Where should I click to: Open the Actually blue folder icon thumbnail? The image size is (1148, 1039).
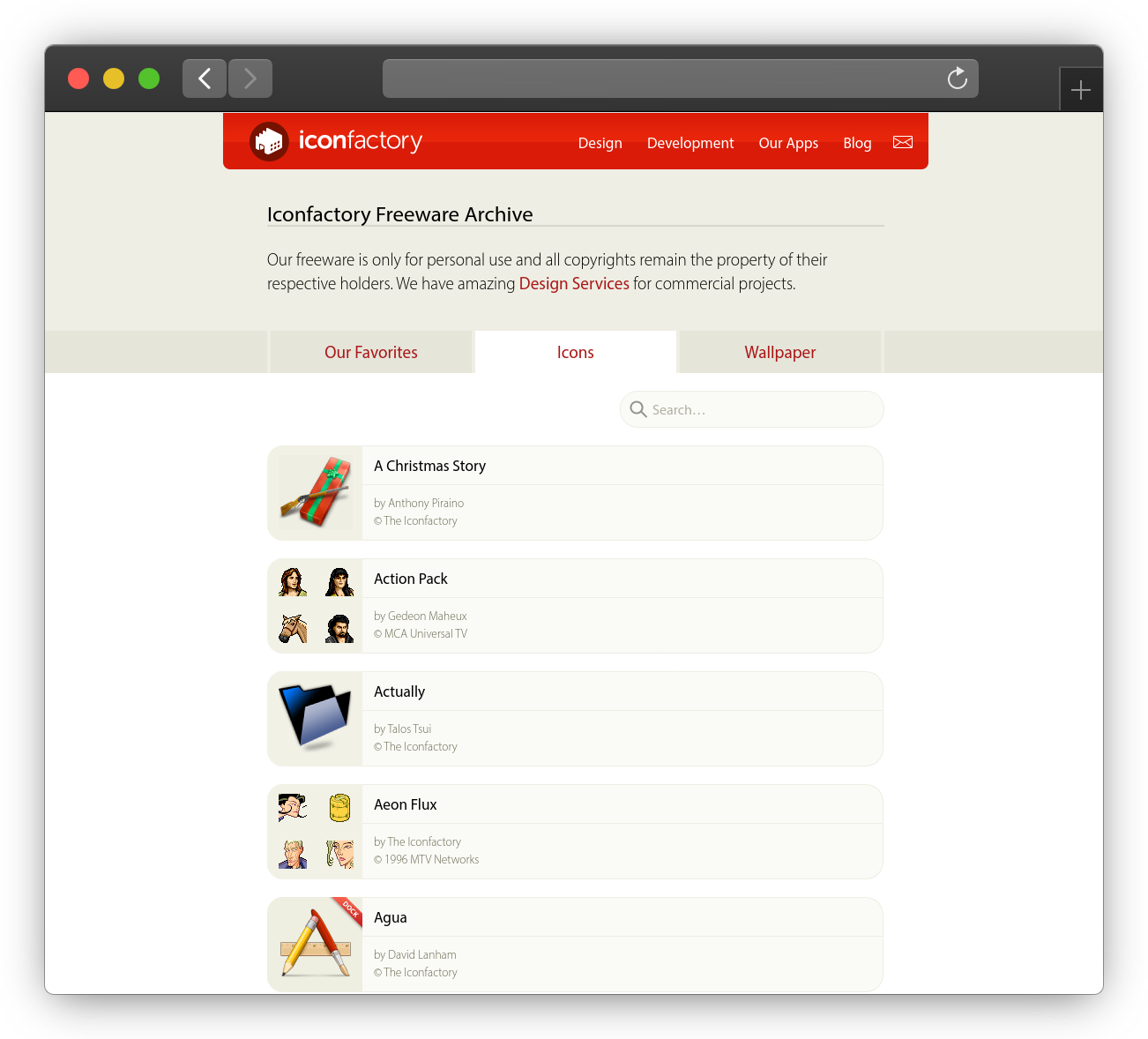pyautogui.click(x=315, y=719)
